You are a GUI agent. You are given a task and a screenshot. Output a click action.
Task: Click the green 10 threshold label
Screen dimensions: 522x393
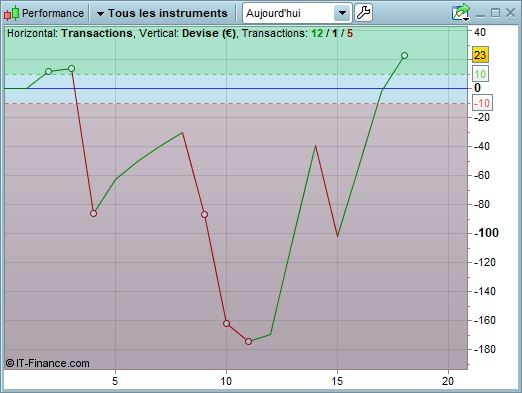480,74
